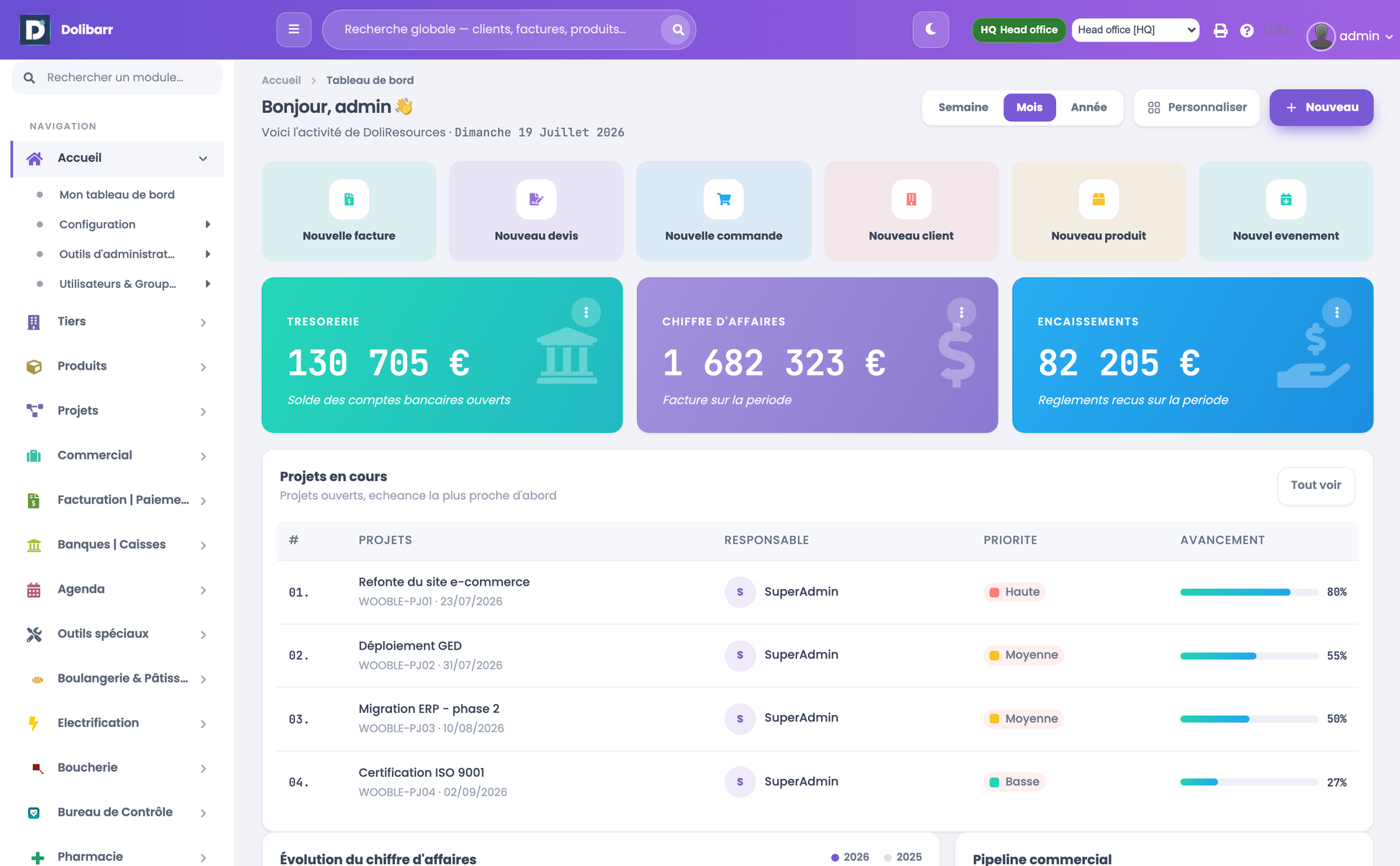
Task: Click the Nouveau client icon
Action: click(x=911, y=199)
